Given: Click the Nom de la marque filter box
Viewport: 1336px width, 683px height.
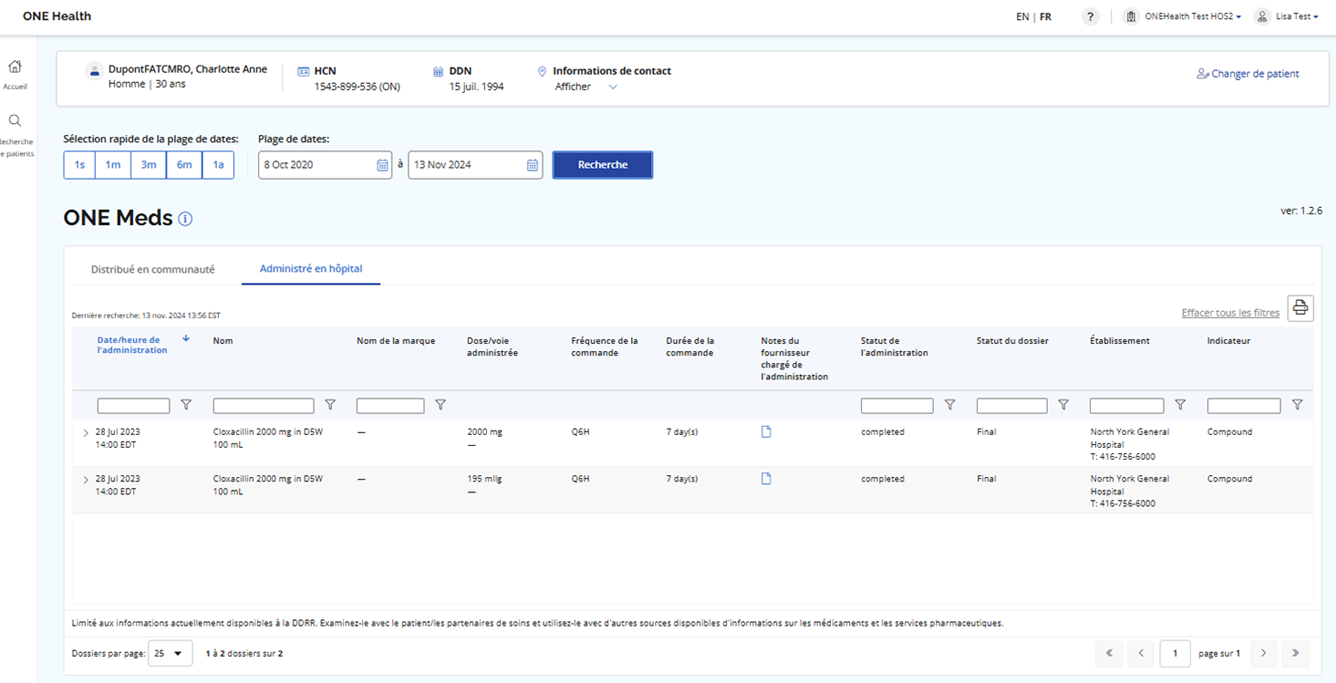Looking at the screenshot, I should click(x=390, y=406).
